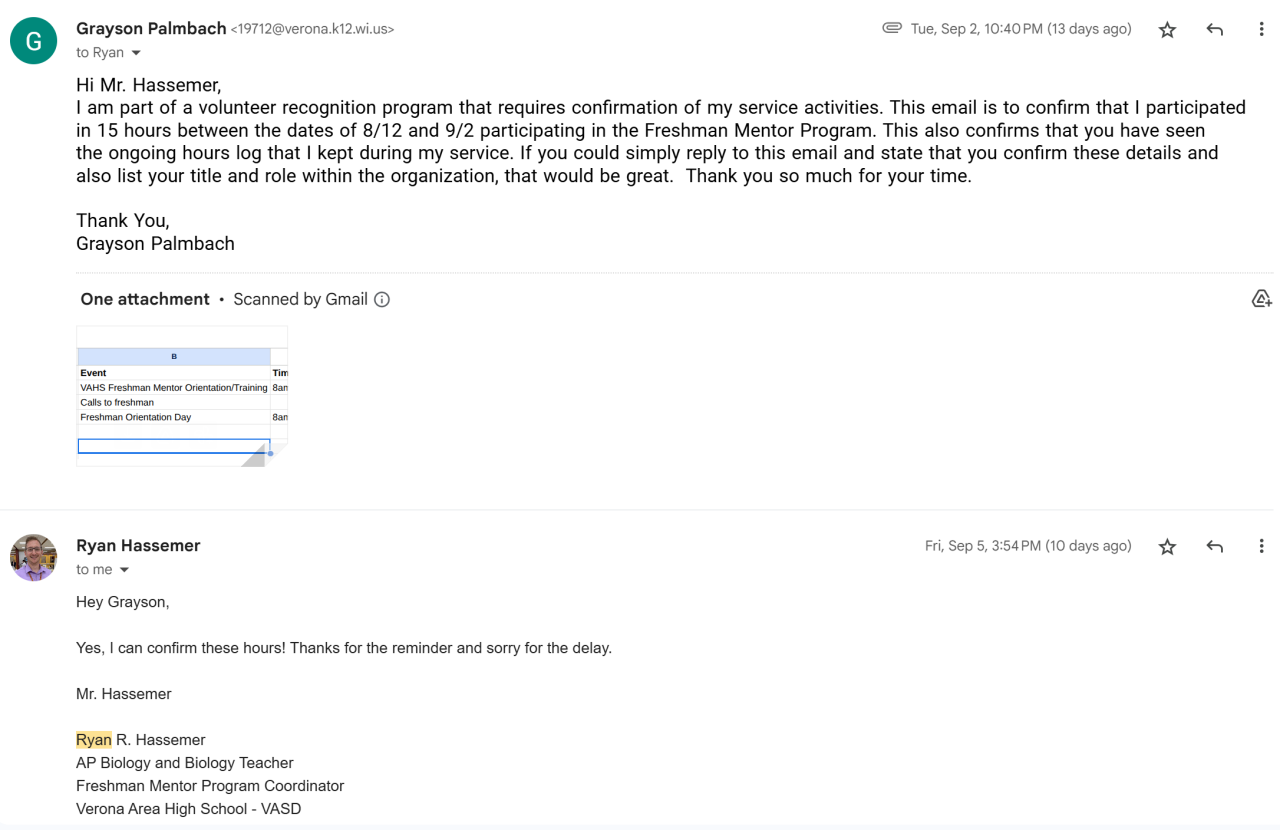Click Grayson's email address 19712@verona.k12.wi.us
Screen dimensions: 1280x830
(313, 30)
